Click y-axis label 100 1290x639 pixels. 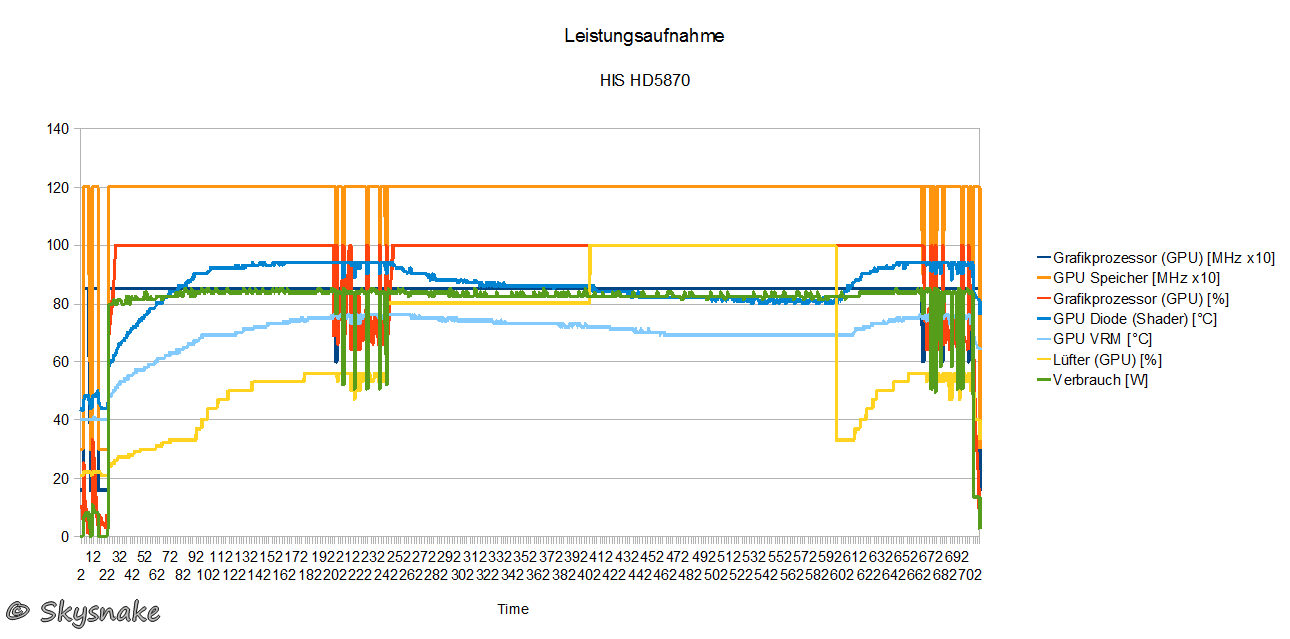coord(58,245)
